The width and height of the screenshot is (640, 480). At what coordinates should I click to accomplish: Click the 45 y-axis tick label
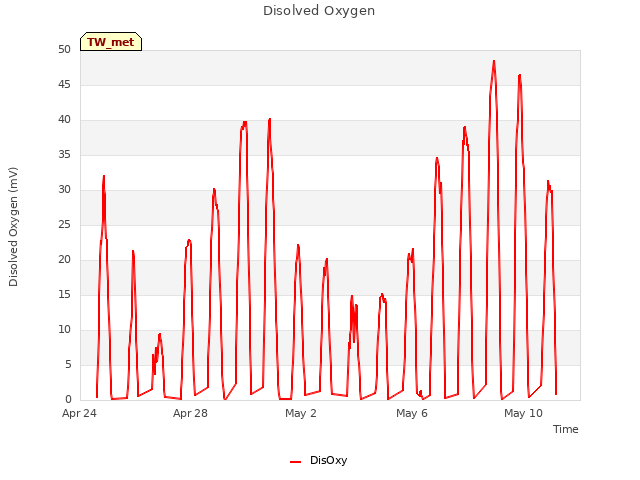(x=64, y=84)
